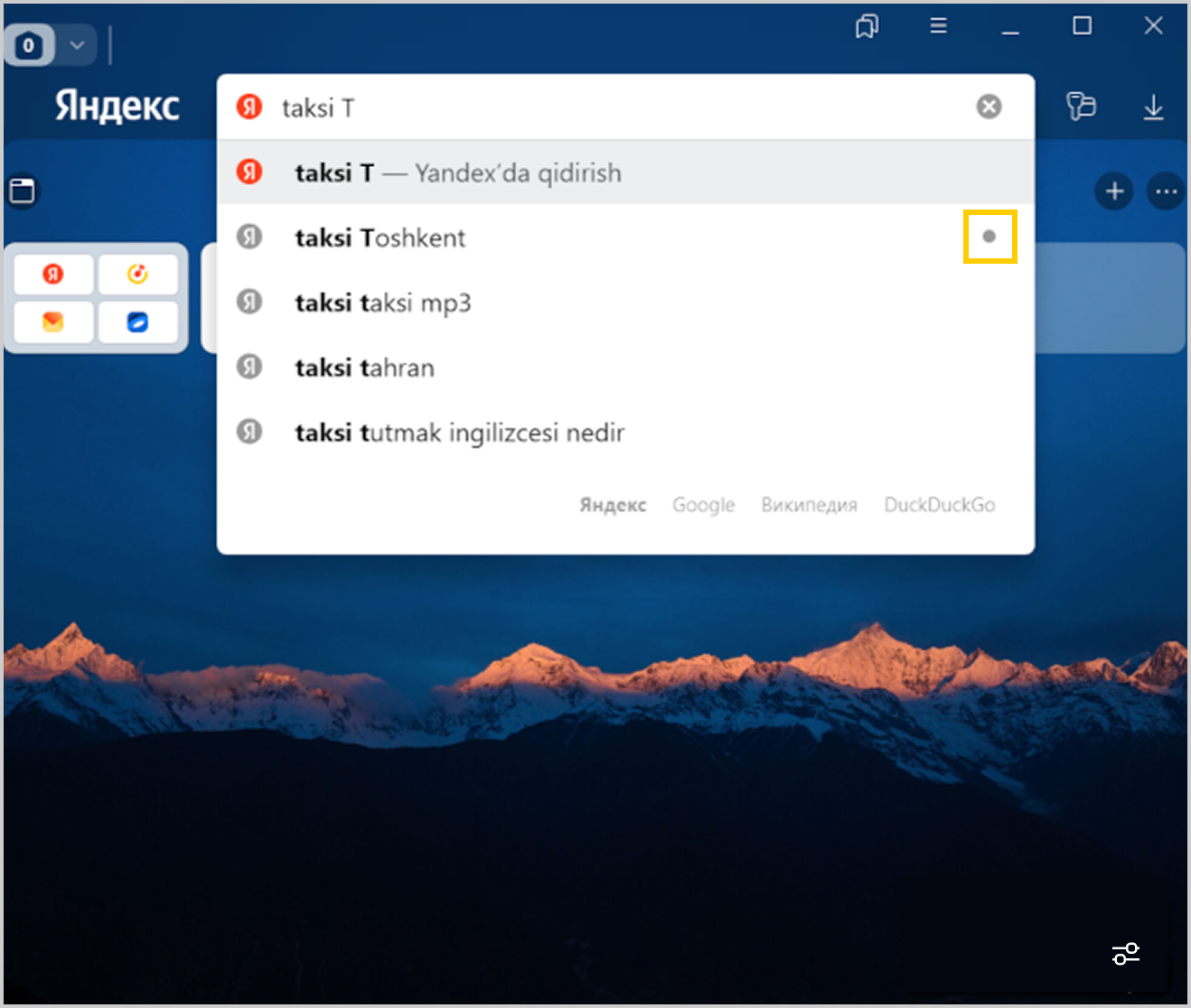Viewport: 1191px width, 1008px height.
Task: Clear the search box text
Action: 989,107
